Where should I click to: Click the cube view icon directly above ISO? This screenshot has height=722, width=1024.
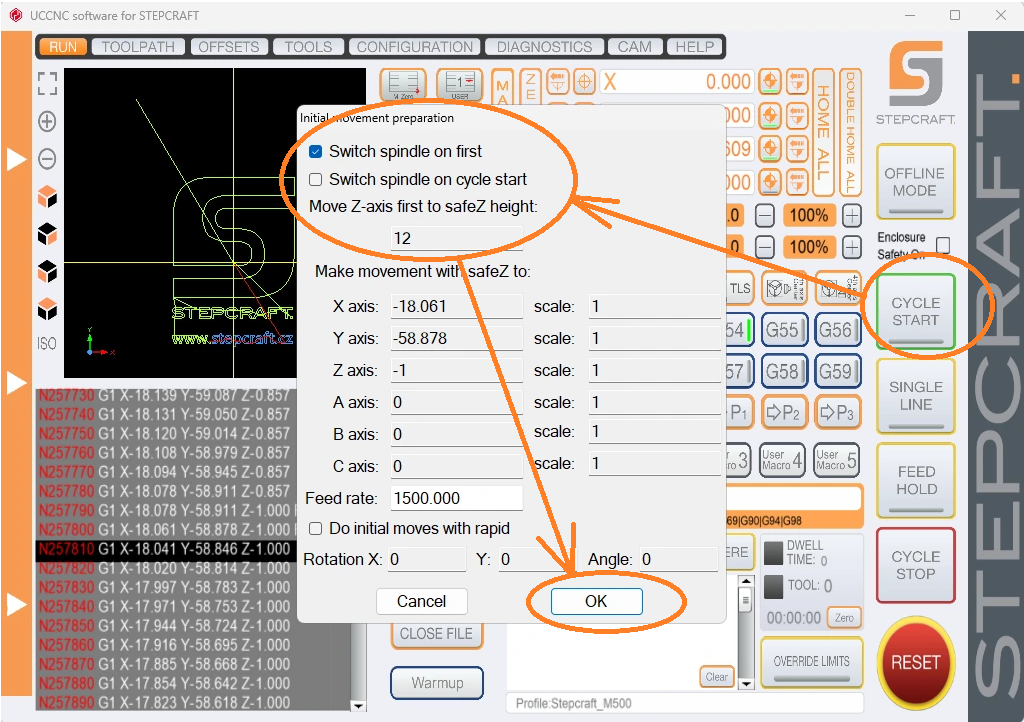click(x=47, y=309)
